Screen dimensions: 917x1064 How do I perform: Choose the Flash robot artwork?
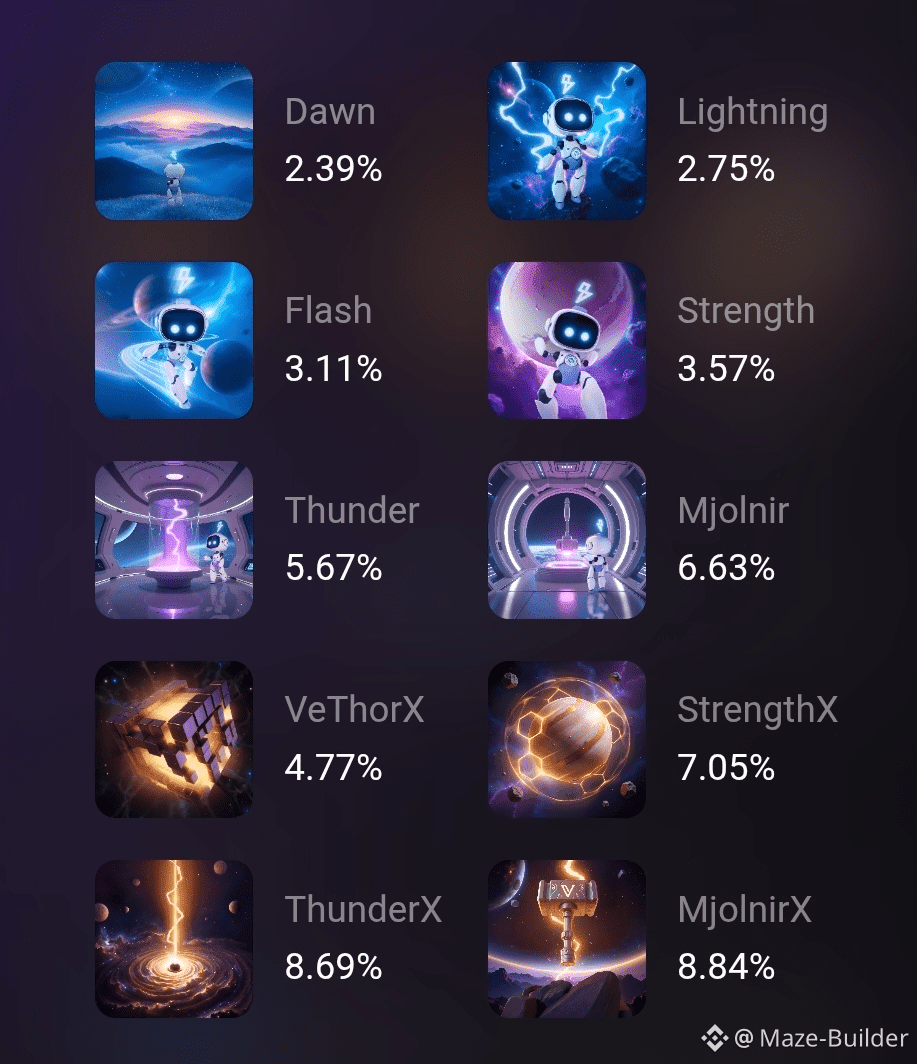tap(174, 340)
